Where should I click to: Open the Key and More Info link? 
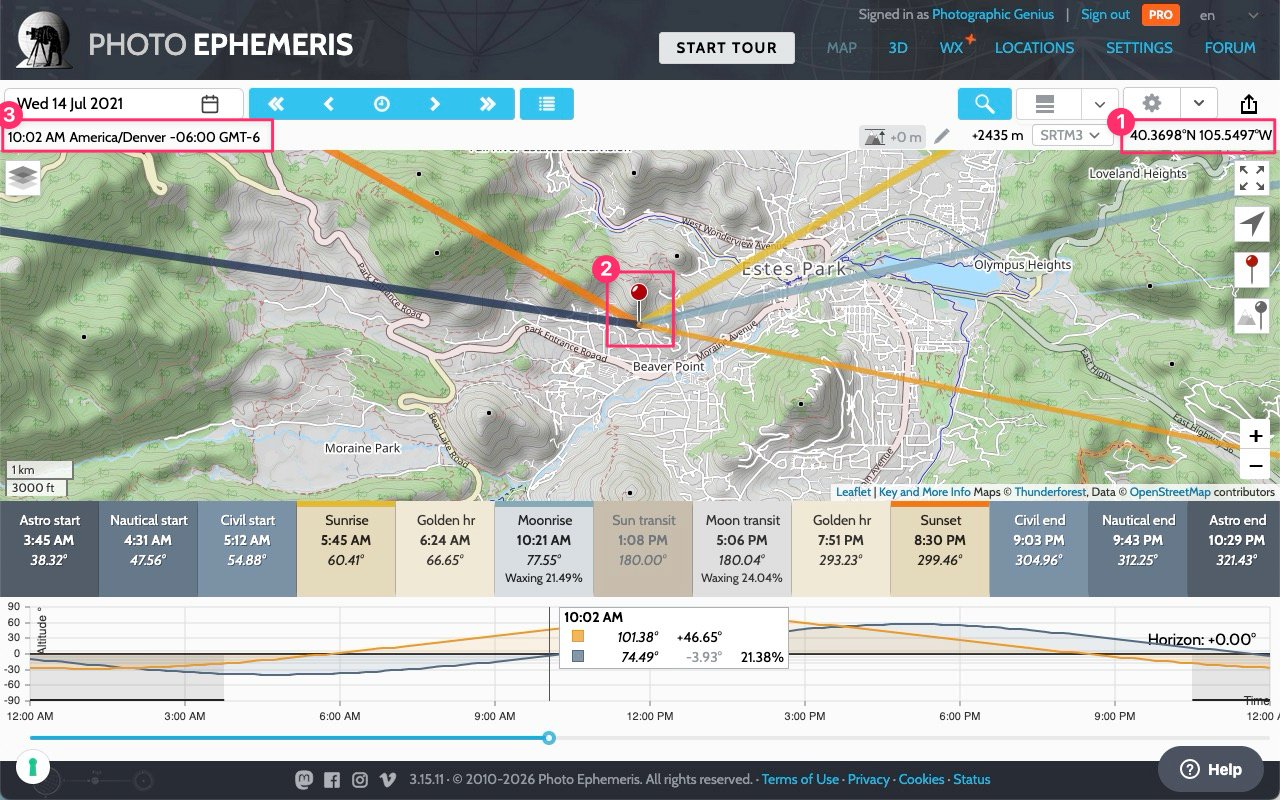(925, 492)
